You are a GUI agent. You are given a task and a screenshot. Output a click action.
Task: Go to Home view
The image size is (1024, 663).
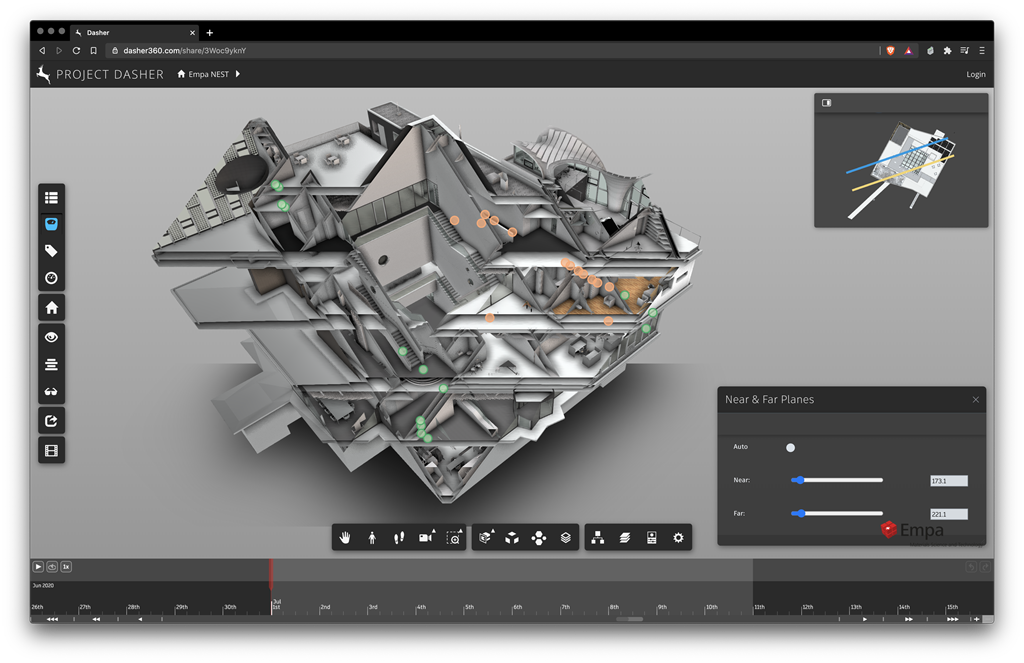point(51,308)
